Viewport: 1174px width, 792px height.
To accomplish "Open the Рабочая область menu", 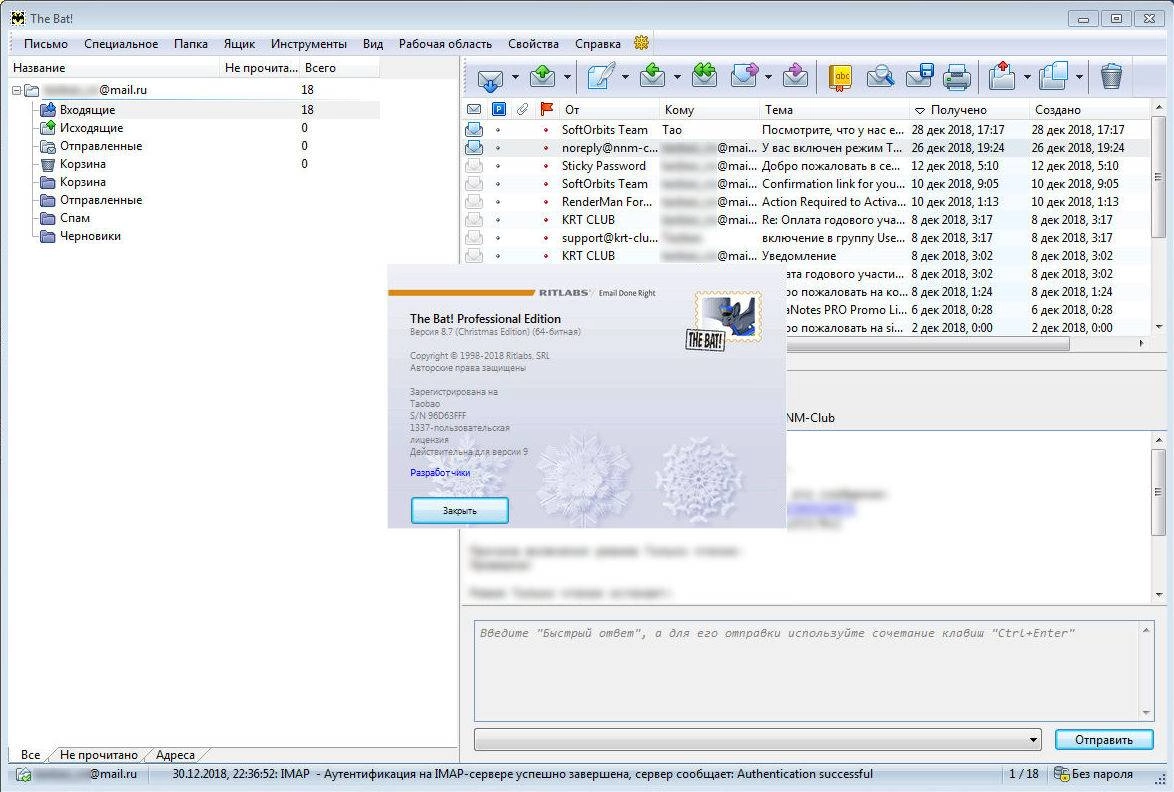I will [445, 43].
